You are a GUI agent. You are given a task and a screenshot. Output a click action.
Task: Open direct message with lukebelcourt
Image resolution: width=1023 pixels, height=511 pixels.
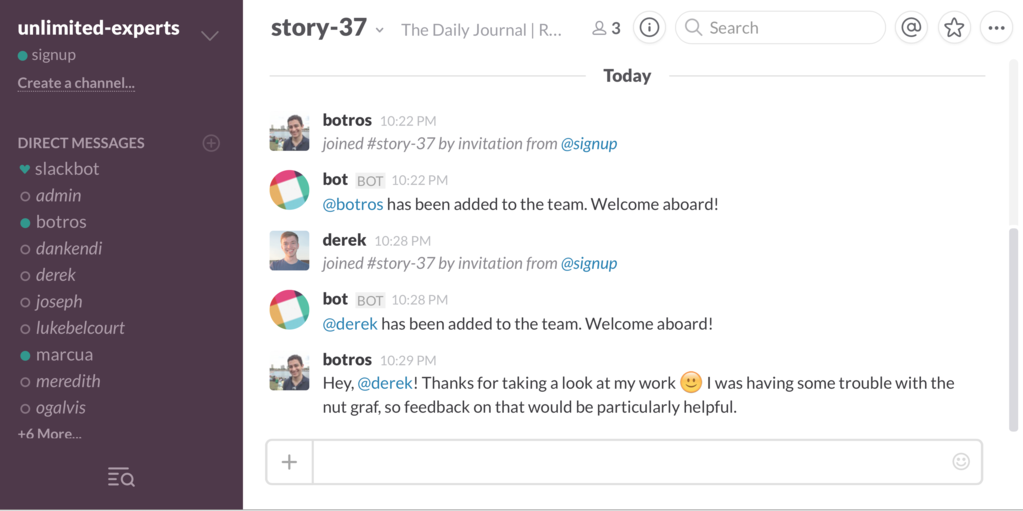(80, 328)
